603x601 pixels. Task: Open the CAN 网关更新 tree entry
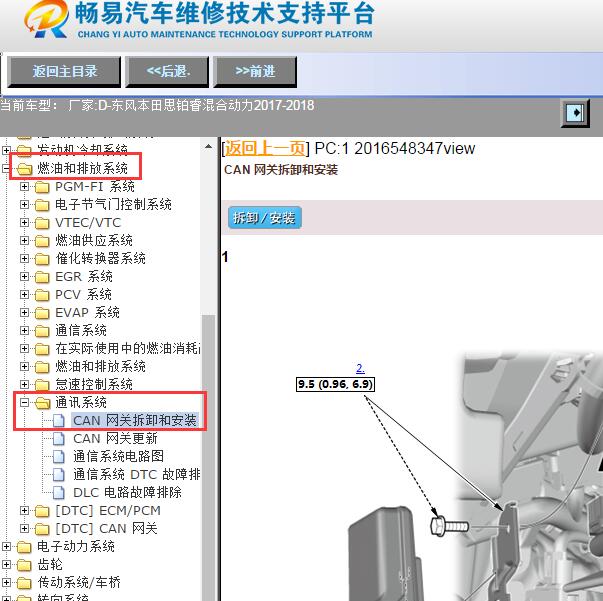pyautogui.click(x=115, y=438)
